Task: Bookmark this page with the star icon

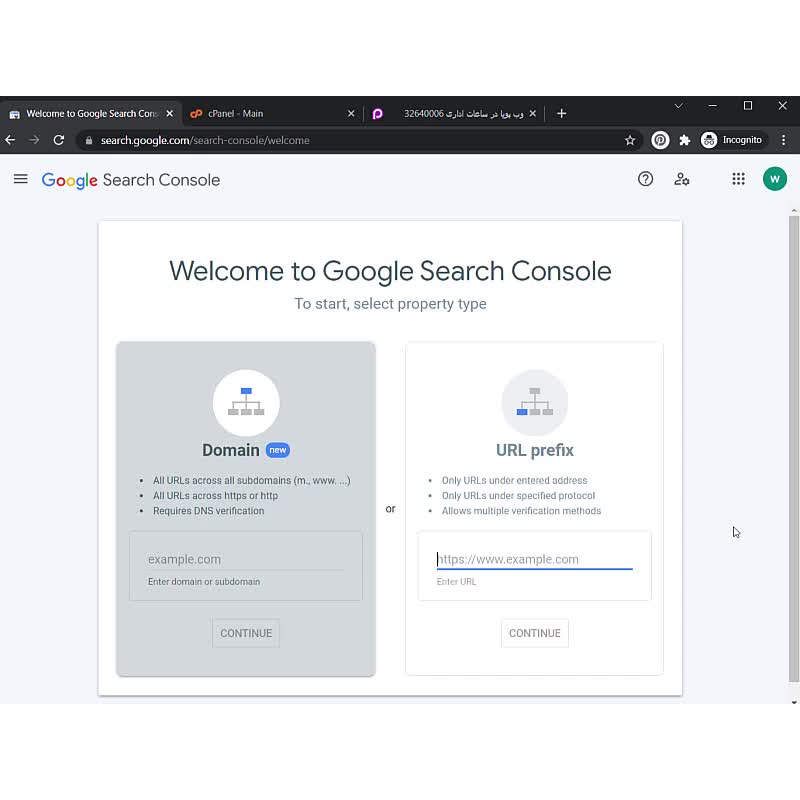Action: pyautogui.click(x=630, y=140)
